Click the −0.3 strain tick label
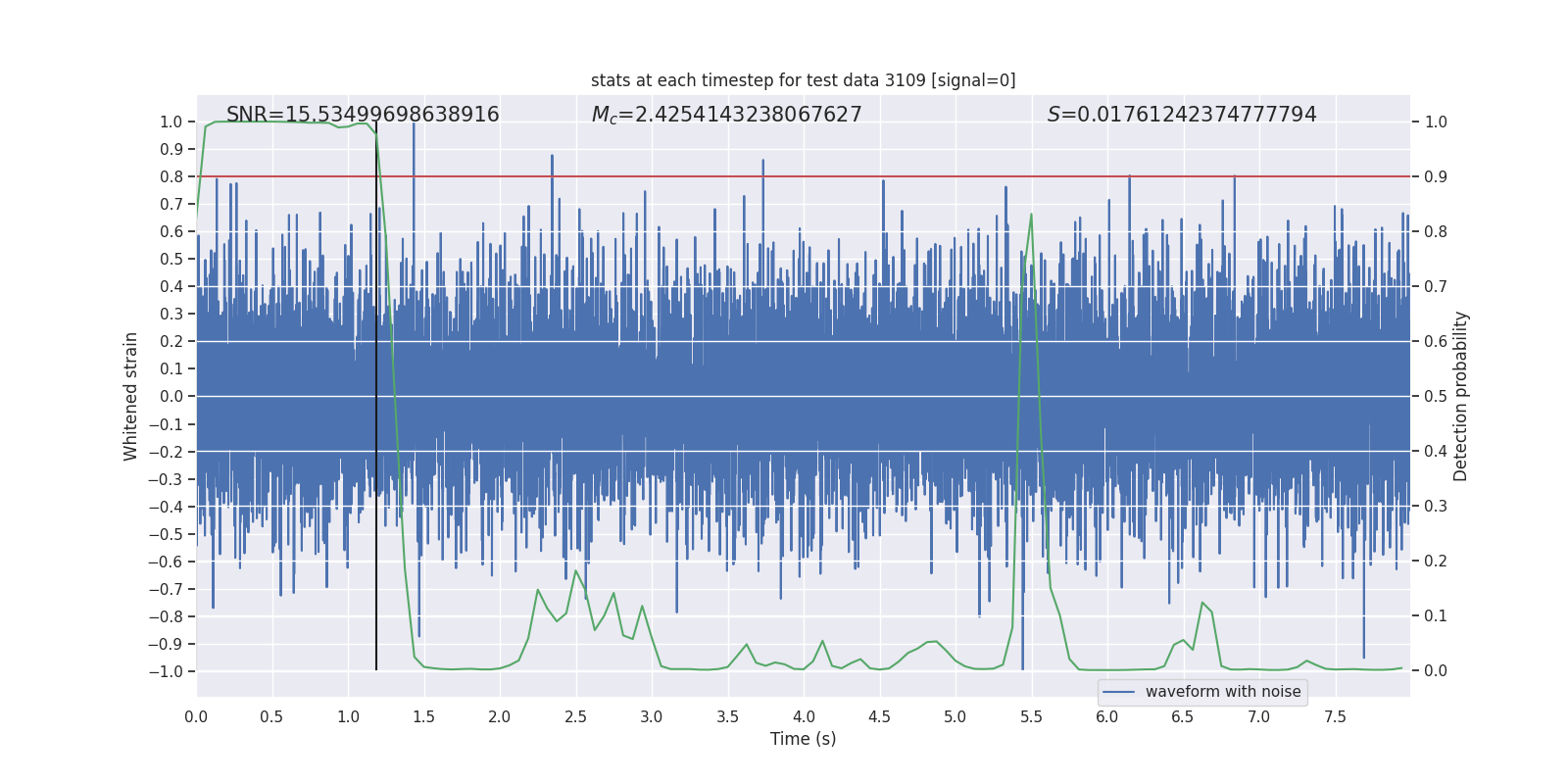 pyautogui.click(x=166, y=479)
